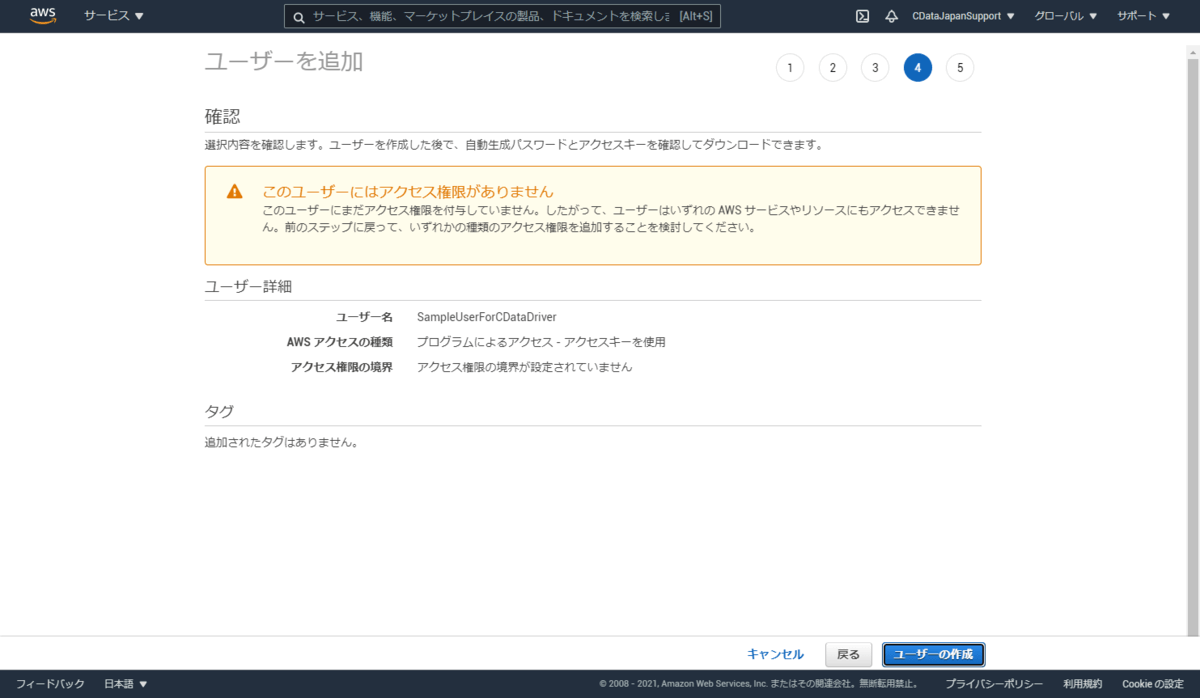Click the search magnifier icon
This screenshot has height=698, width=1200.
(x=298, y=17)
